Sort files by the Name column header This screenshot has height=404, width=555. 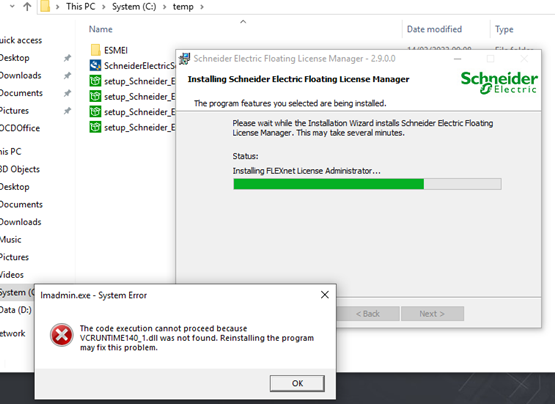tap(101, 29)
